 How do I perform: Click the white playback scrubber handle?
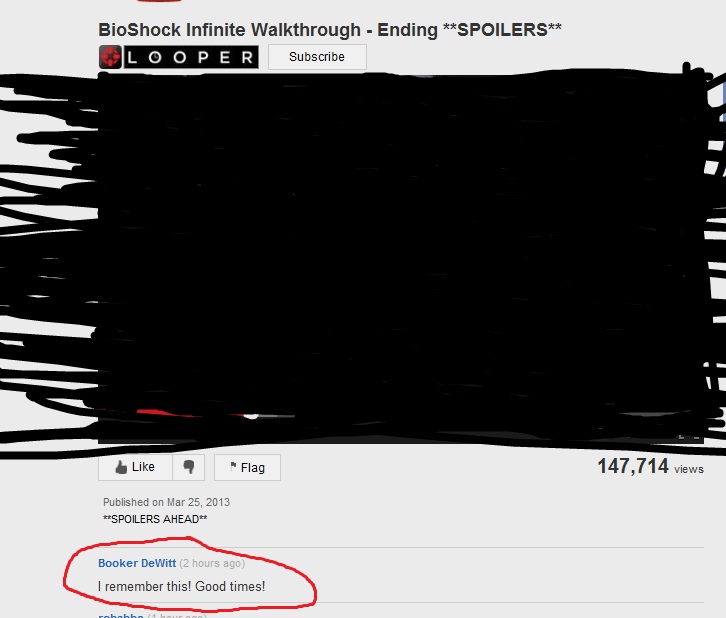[x=251, y=415]
